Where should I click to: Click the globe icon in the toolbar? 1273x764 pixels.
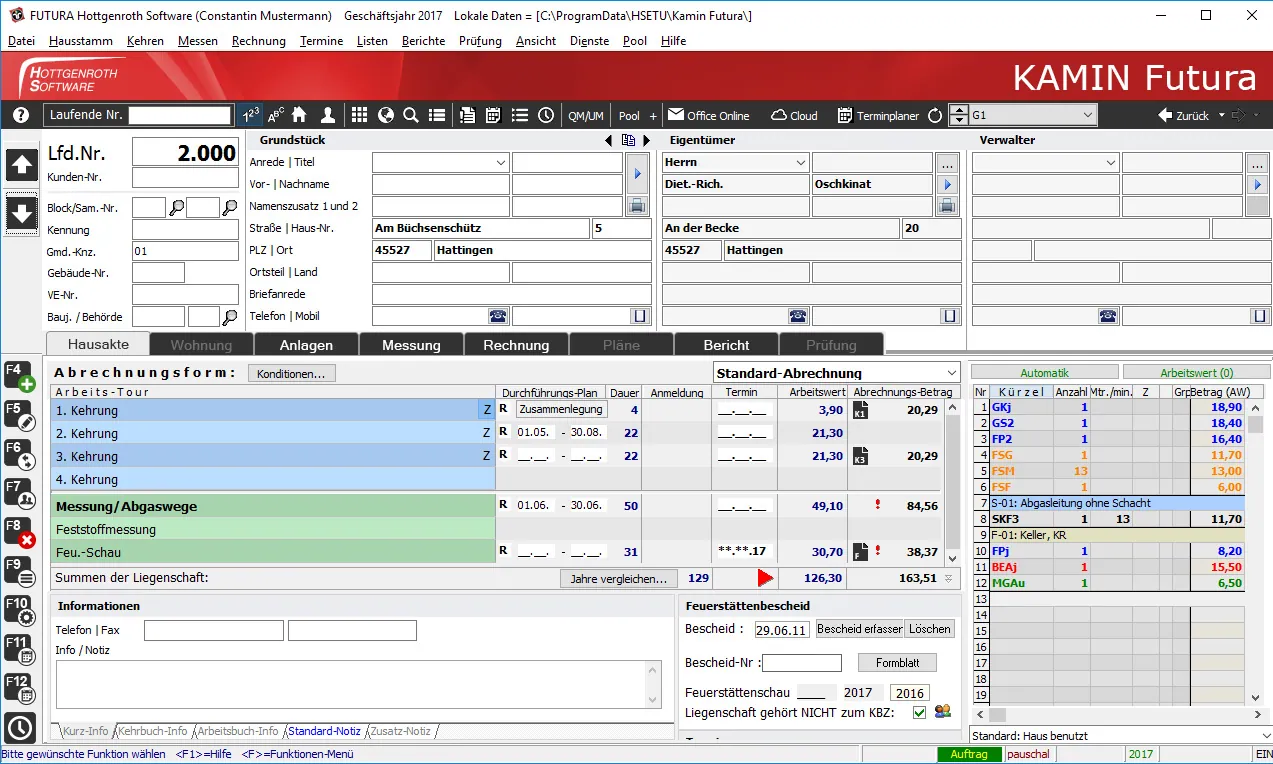385,115
